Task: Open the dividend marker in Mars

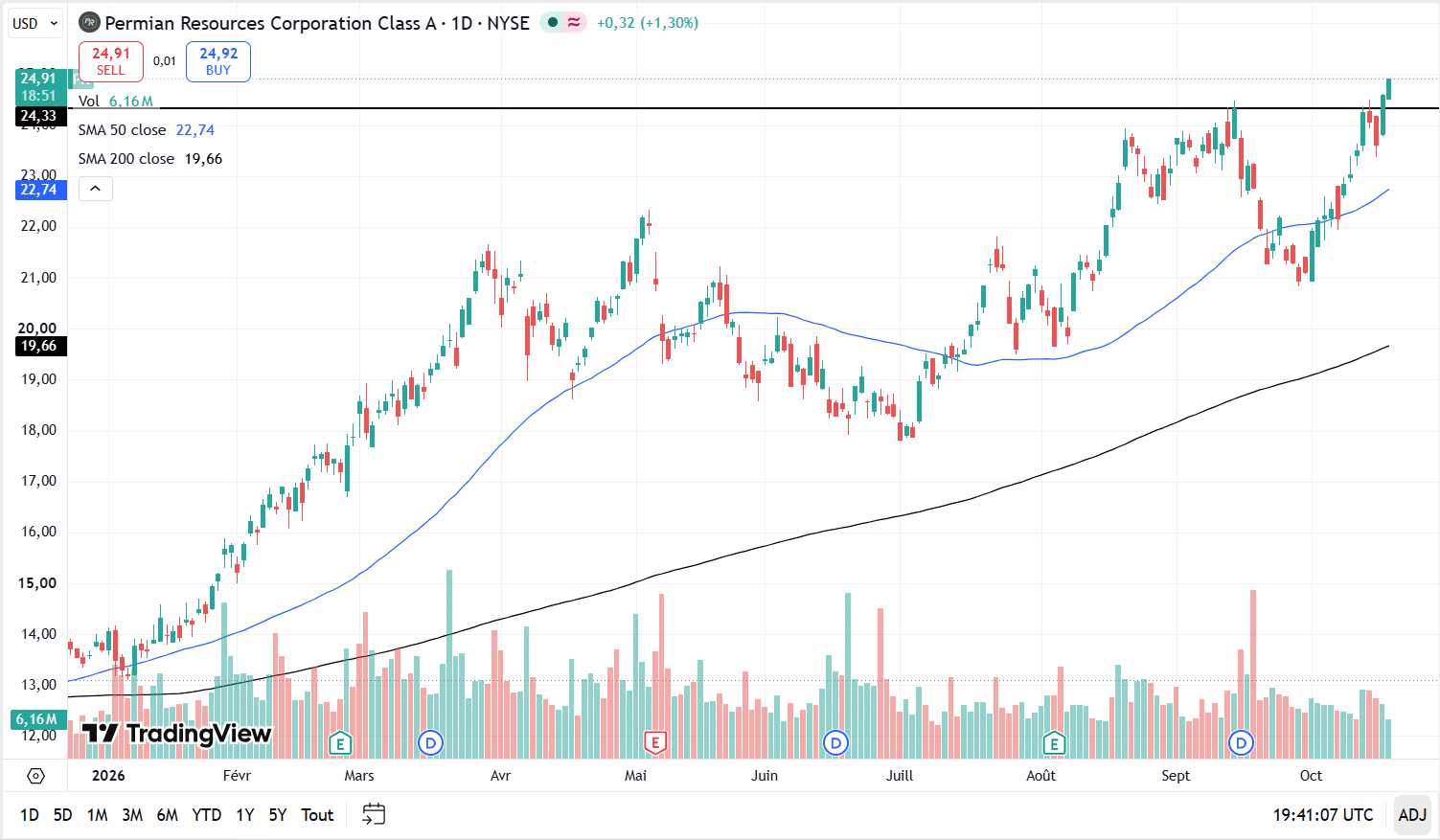Action: [430, 742]
